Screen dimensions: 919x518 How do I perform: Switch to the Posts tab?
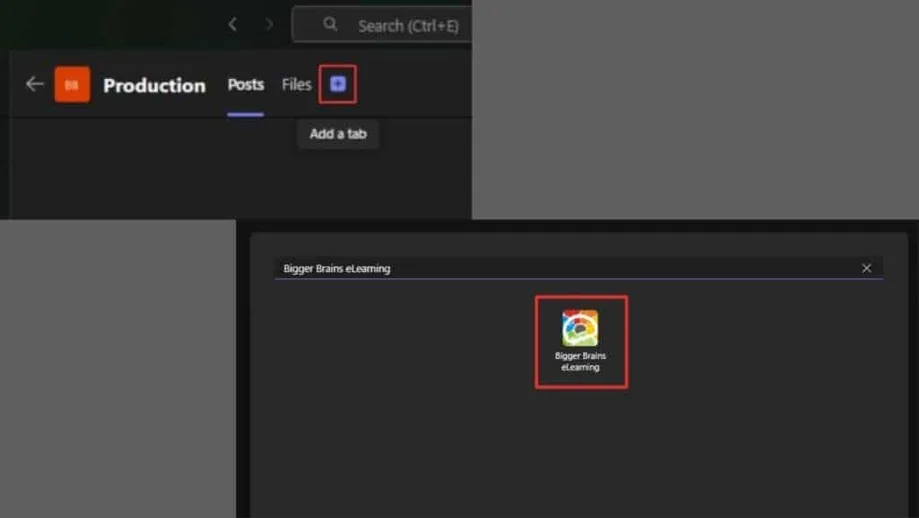click(x=246, y=85)
